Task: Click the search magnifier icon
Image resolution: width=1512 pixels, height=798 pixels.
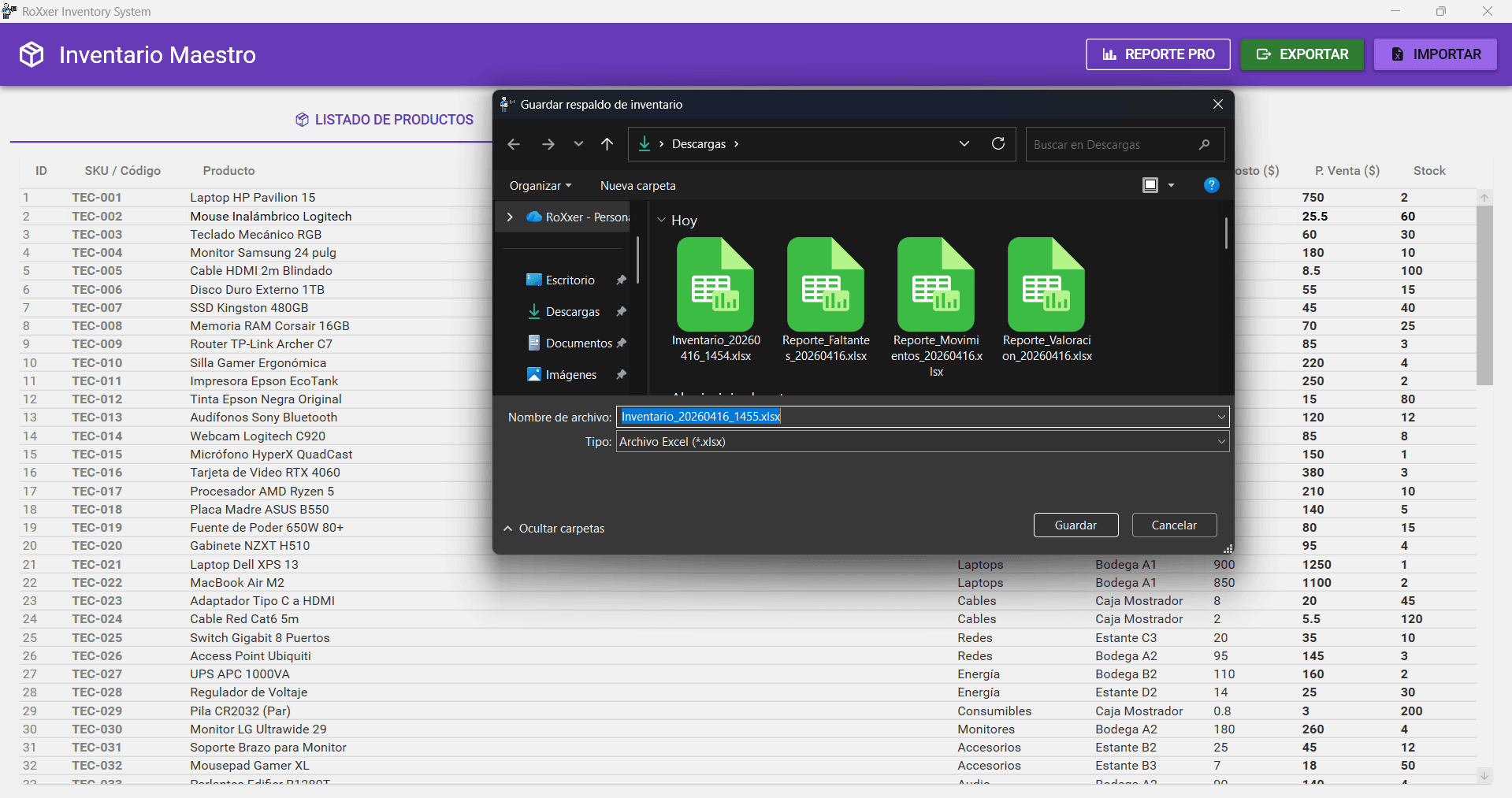Action: coord(1204,145)
